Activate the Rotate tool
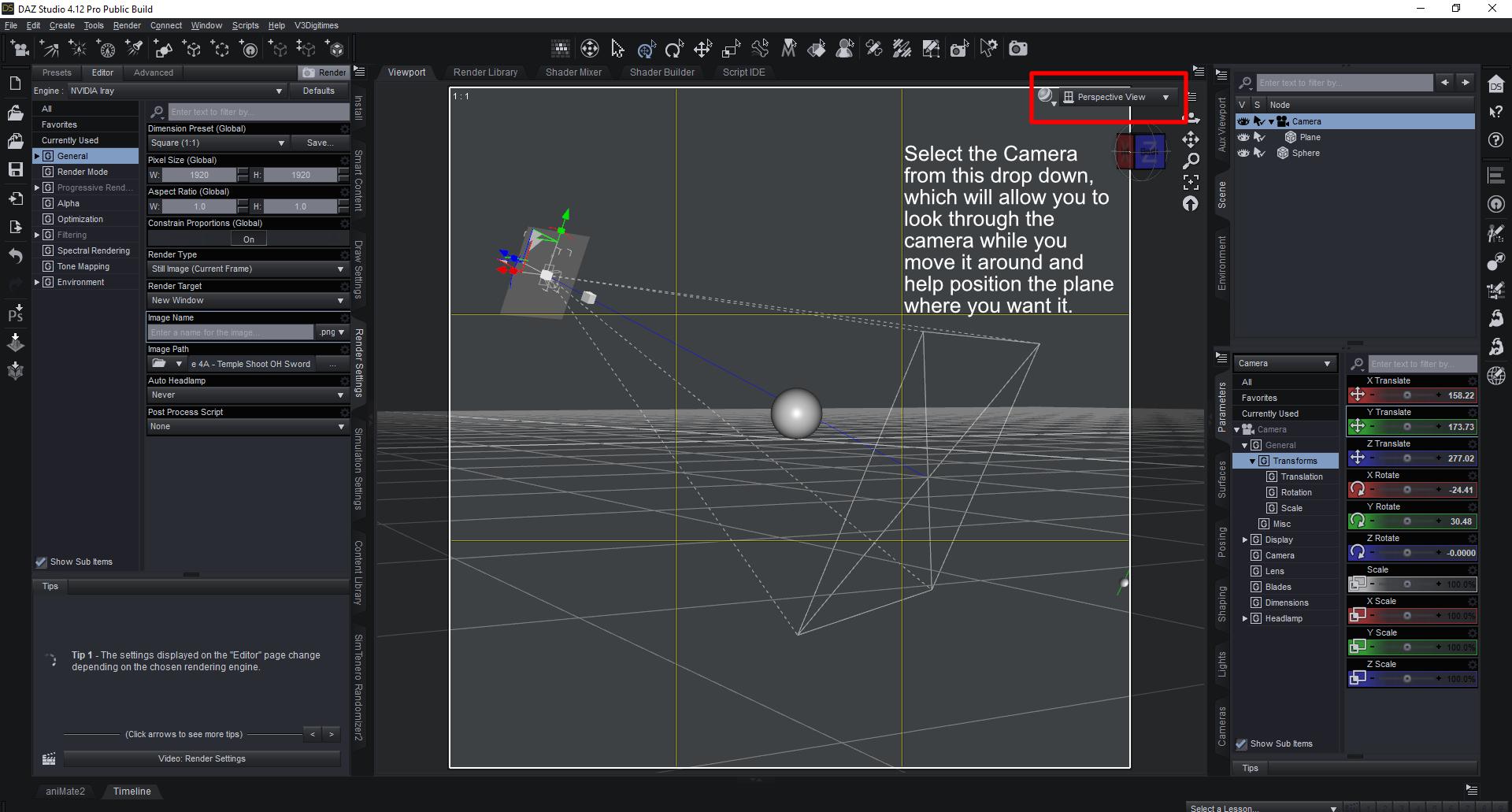The width and height of the screenshot is (1512, 812). (x=674, y=49)
